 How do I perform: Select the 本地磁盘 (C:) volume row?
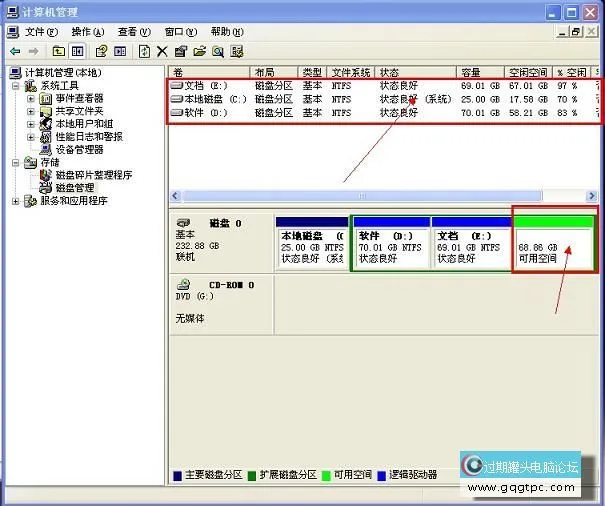tap(384, 99)
